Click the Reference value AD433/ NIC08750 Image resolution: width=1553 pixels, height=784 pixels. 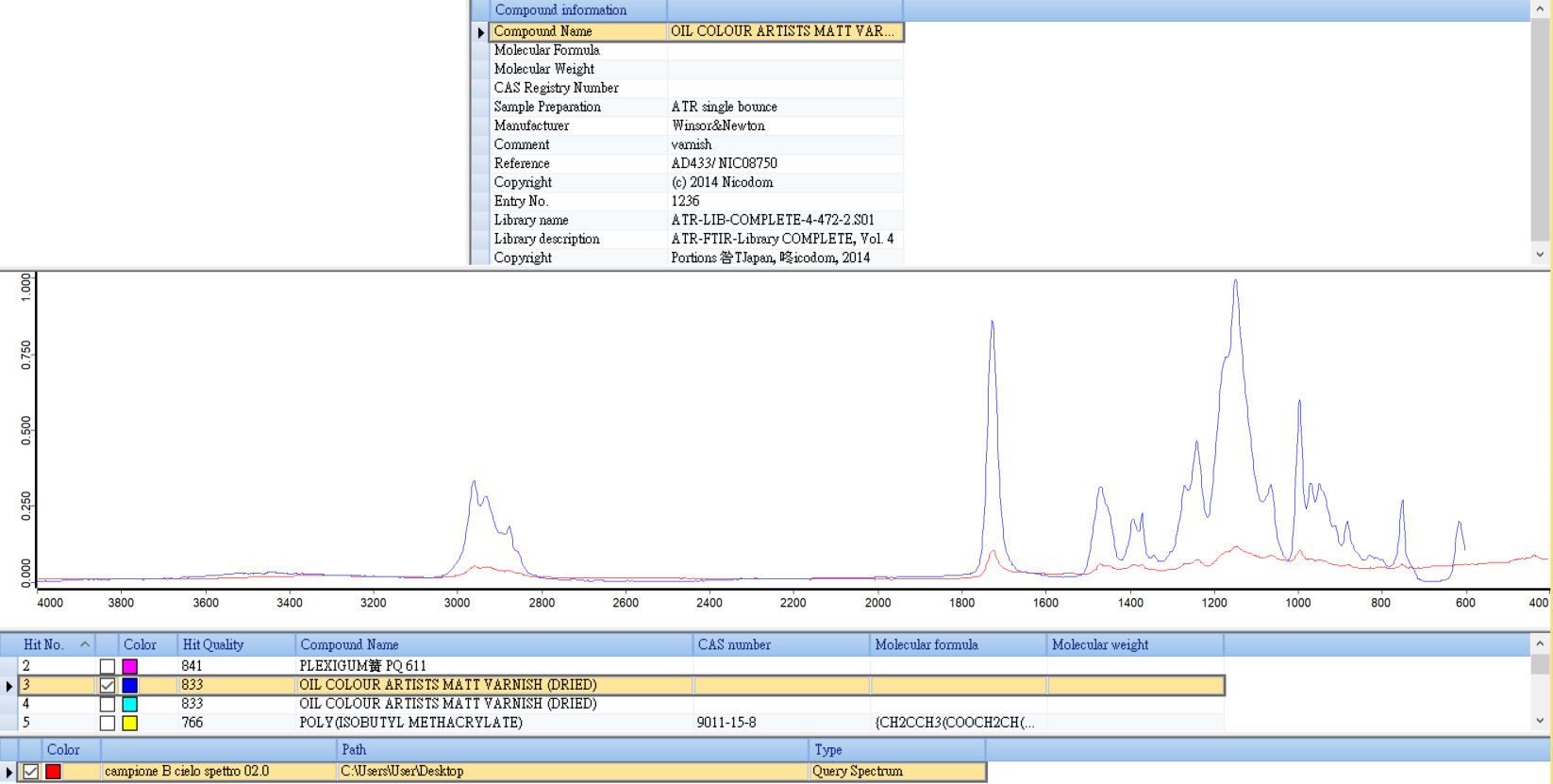pyautogui.click(x=725, y=163)
